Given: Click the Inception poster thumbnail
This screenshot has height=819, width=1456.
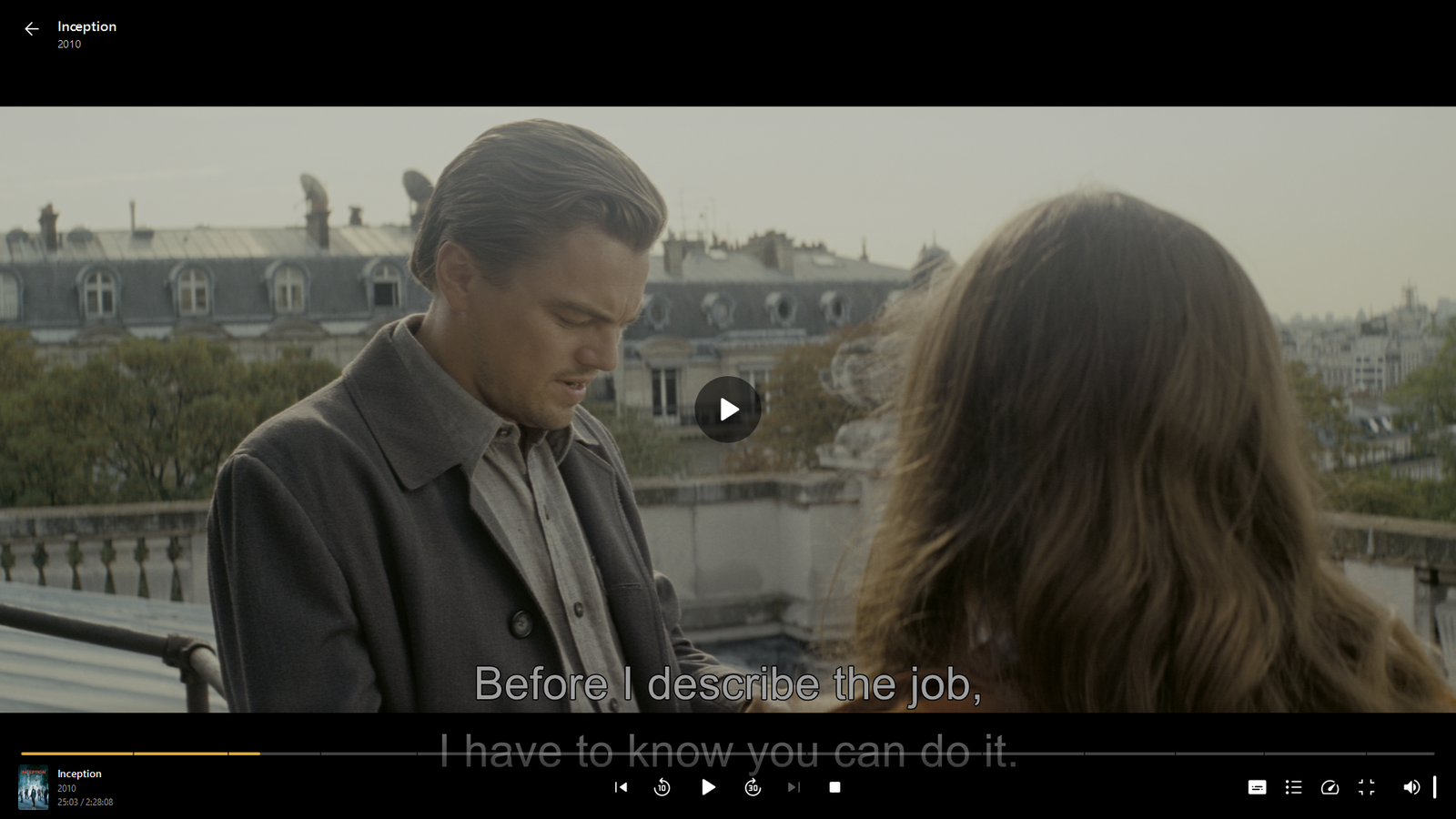Looking at the screenshot, I should pos(34,787).
